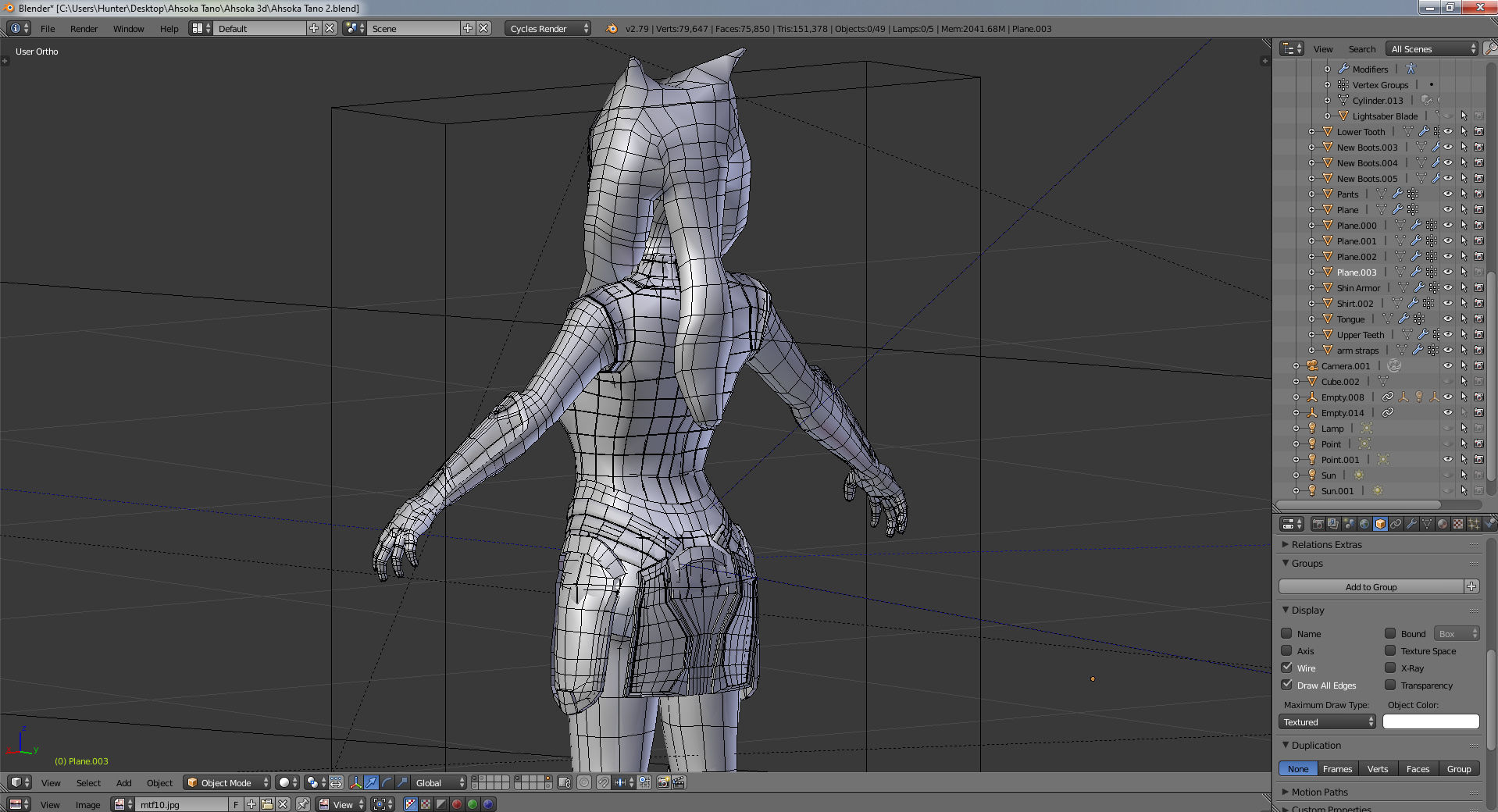
Task: Click the OpenGL render image camera icon
Action: tap(663, 782)
